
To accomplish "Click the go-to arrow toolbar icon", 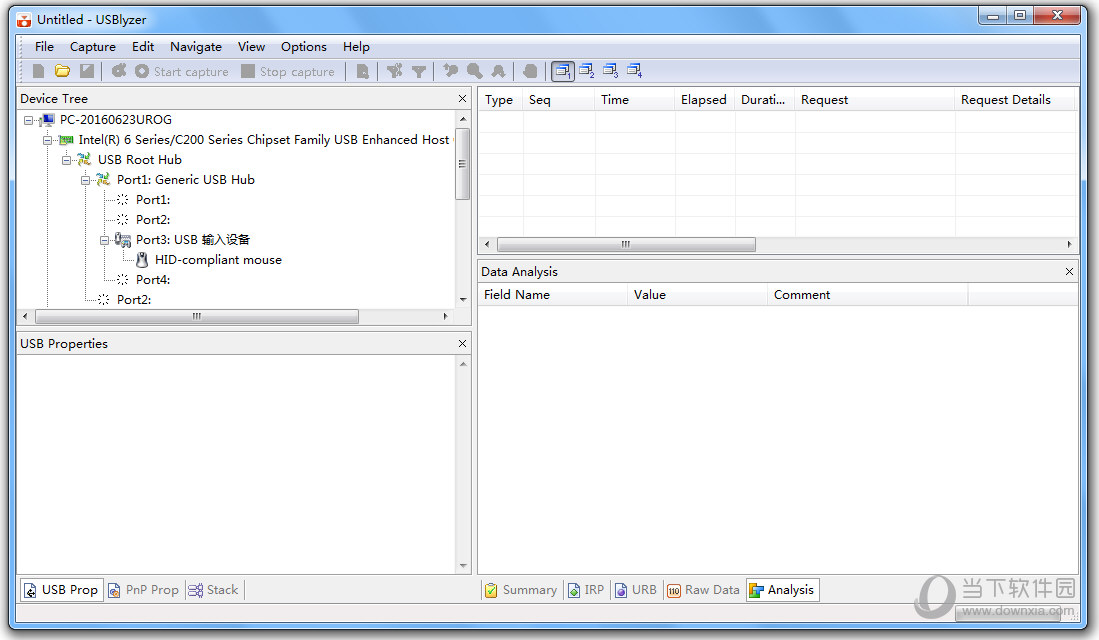I will click(x=451, y=71).
